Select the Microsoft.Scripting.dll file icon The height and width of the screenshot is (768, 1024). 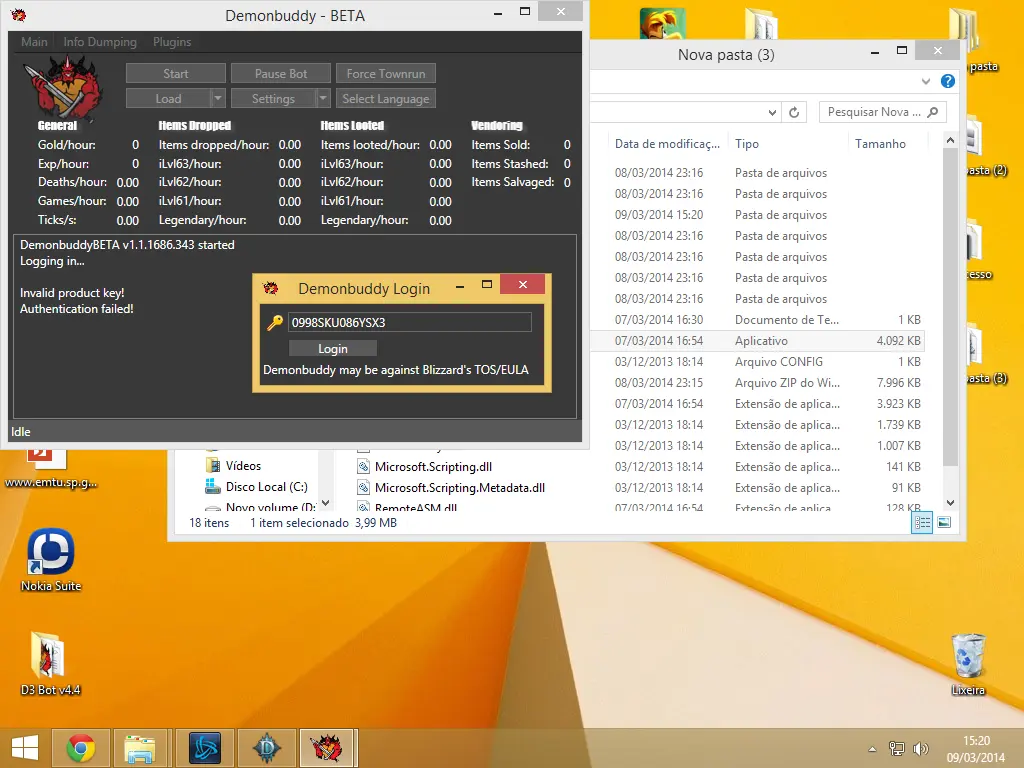pyautogui.click(x=363, y=466)
